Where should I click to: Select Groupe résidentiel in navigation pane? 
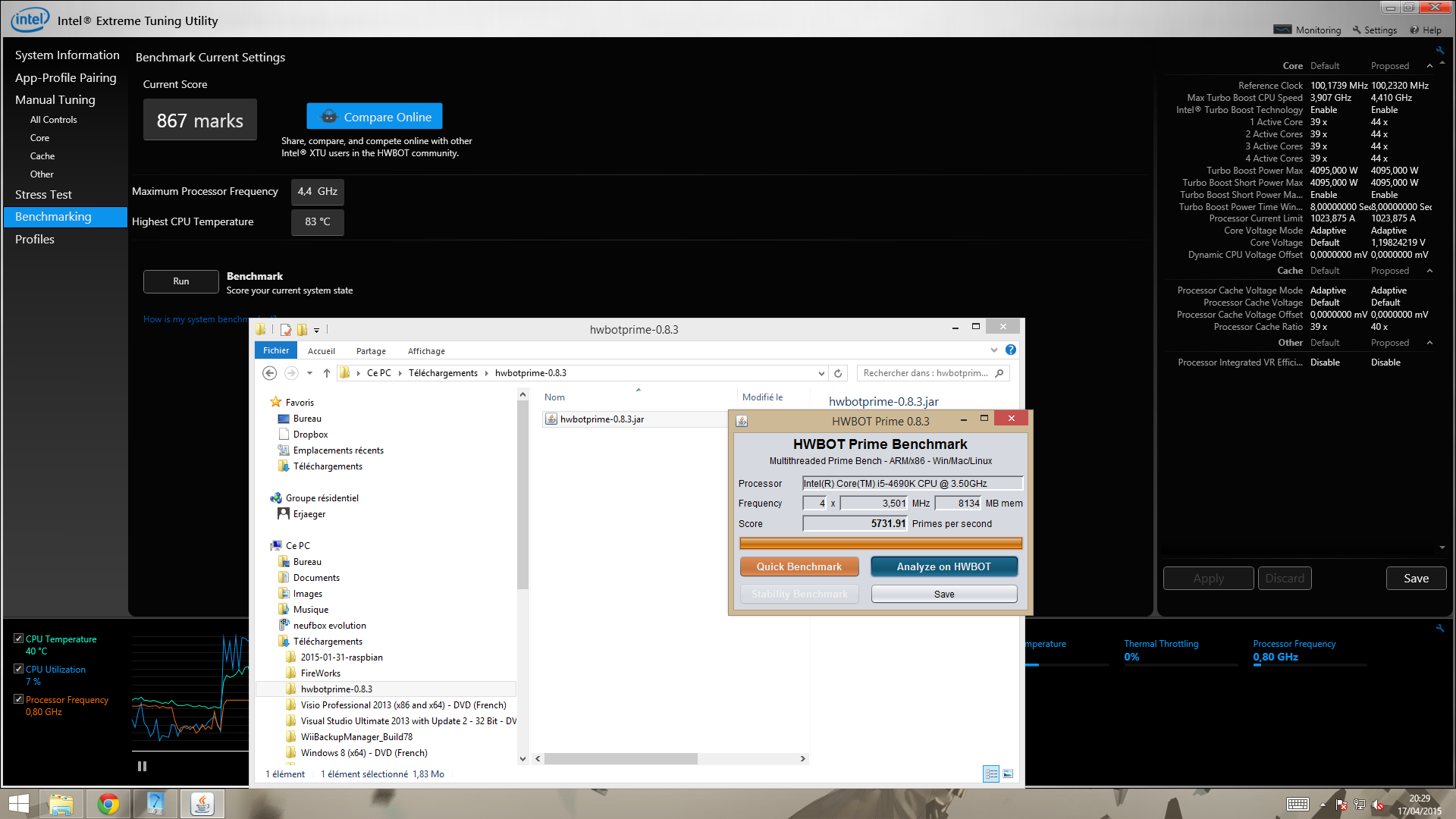coord(322,498)
